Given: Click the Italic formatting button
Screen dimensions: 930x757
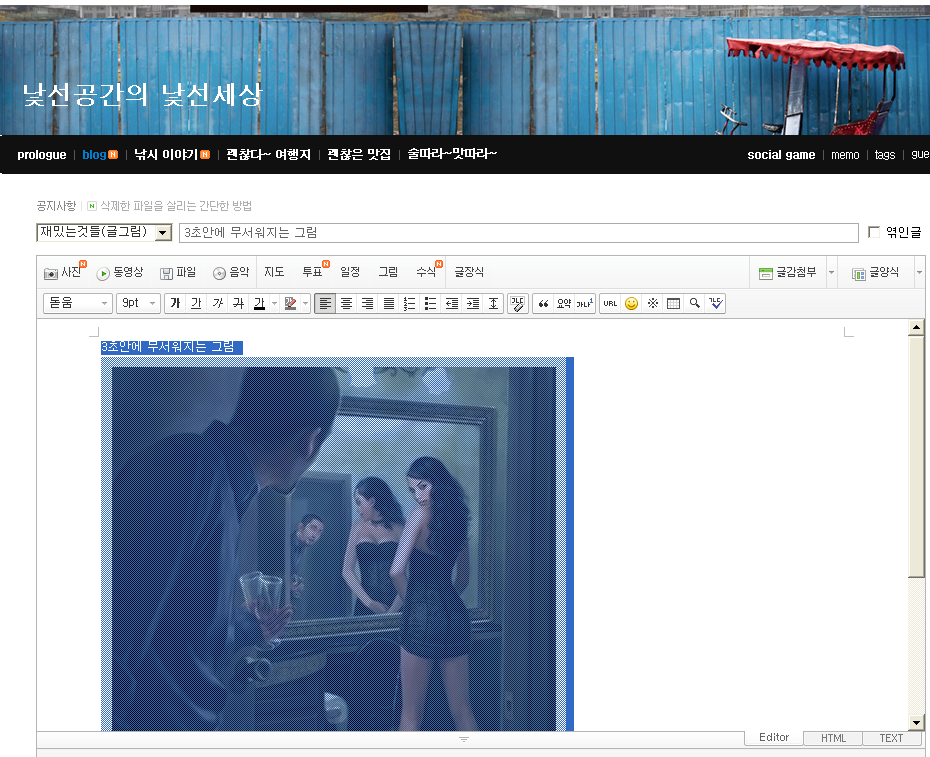Looking at the screenshot, I should pyautogui.click(x=217, y=303).
